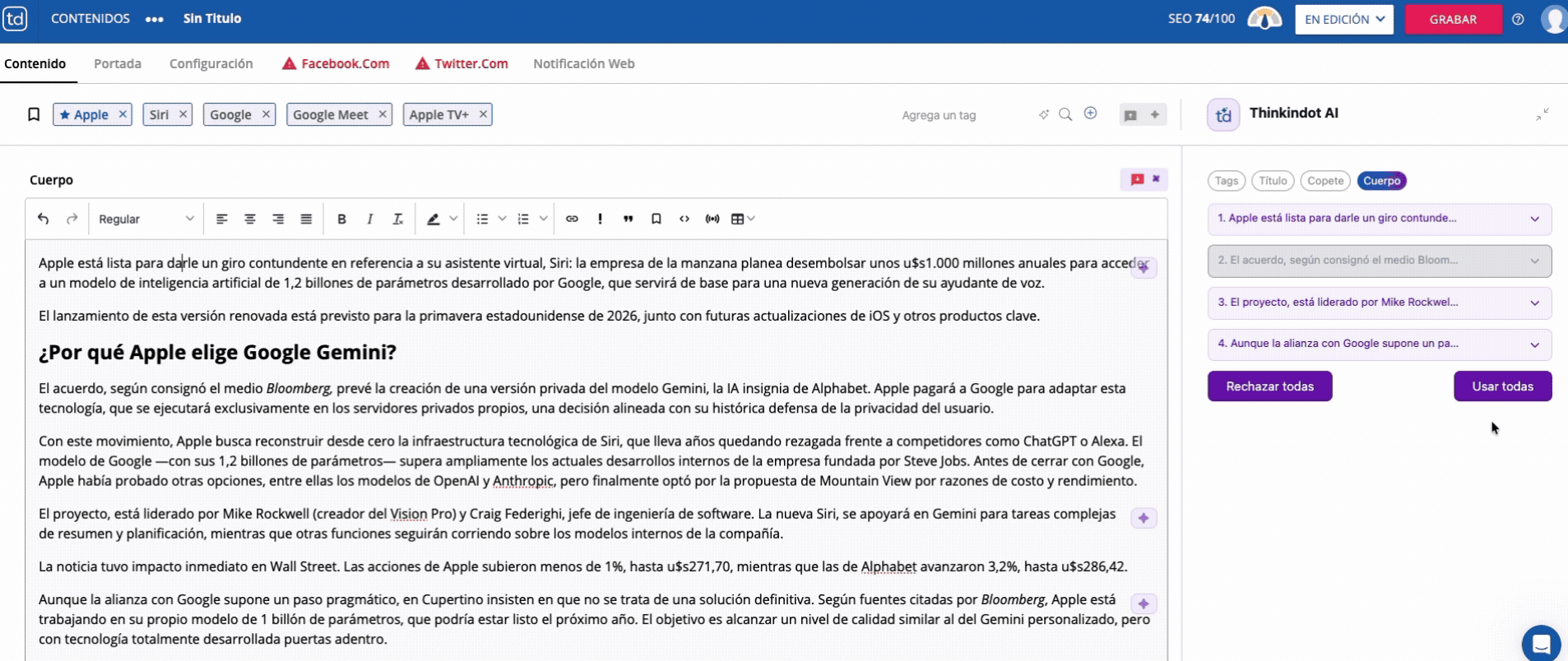Image resolution: width=1568 pixels, height=661 pixels.
Task: Center-align the paragraph text
Action: pos(250,219)
